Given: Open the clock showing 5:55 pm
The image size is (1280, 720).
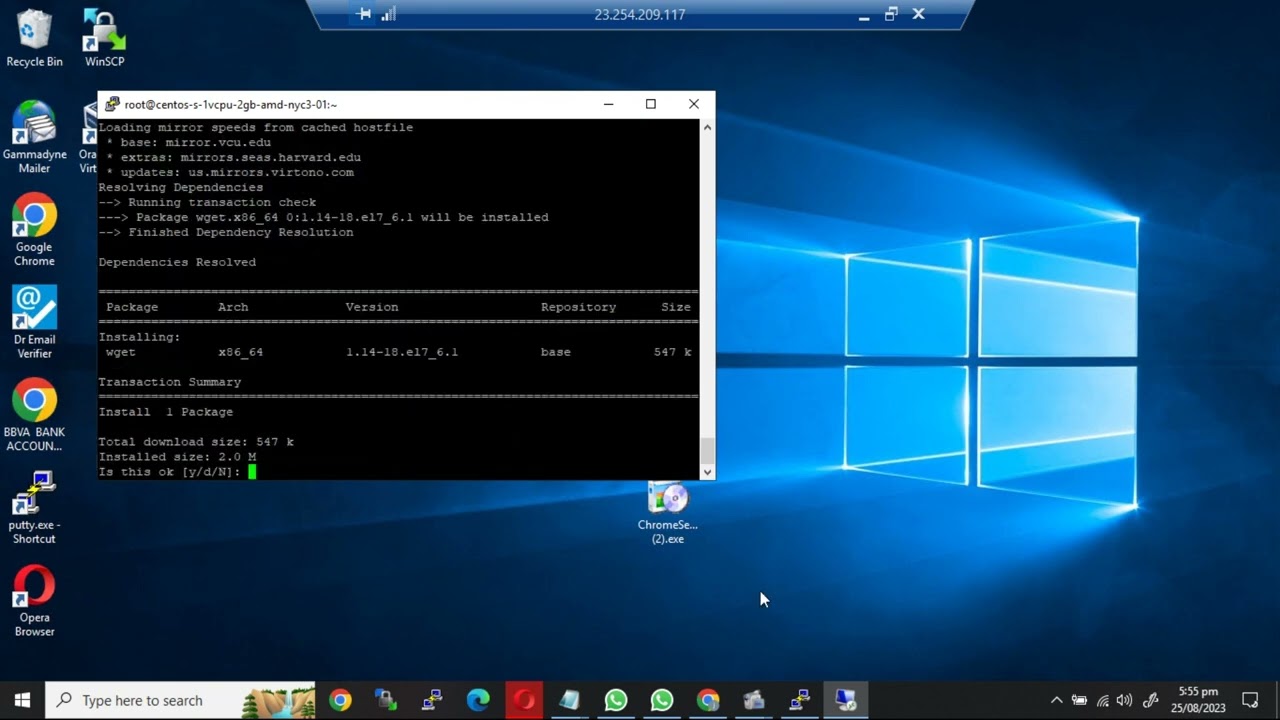Looking at the screenshot, I should (1198, 700).
